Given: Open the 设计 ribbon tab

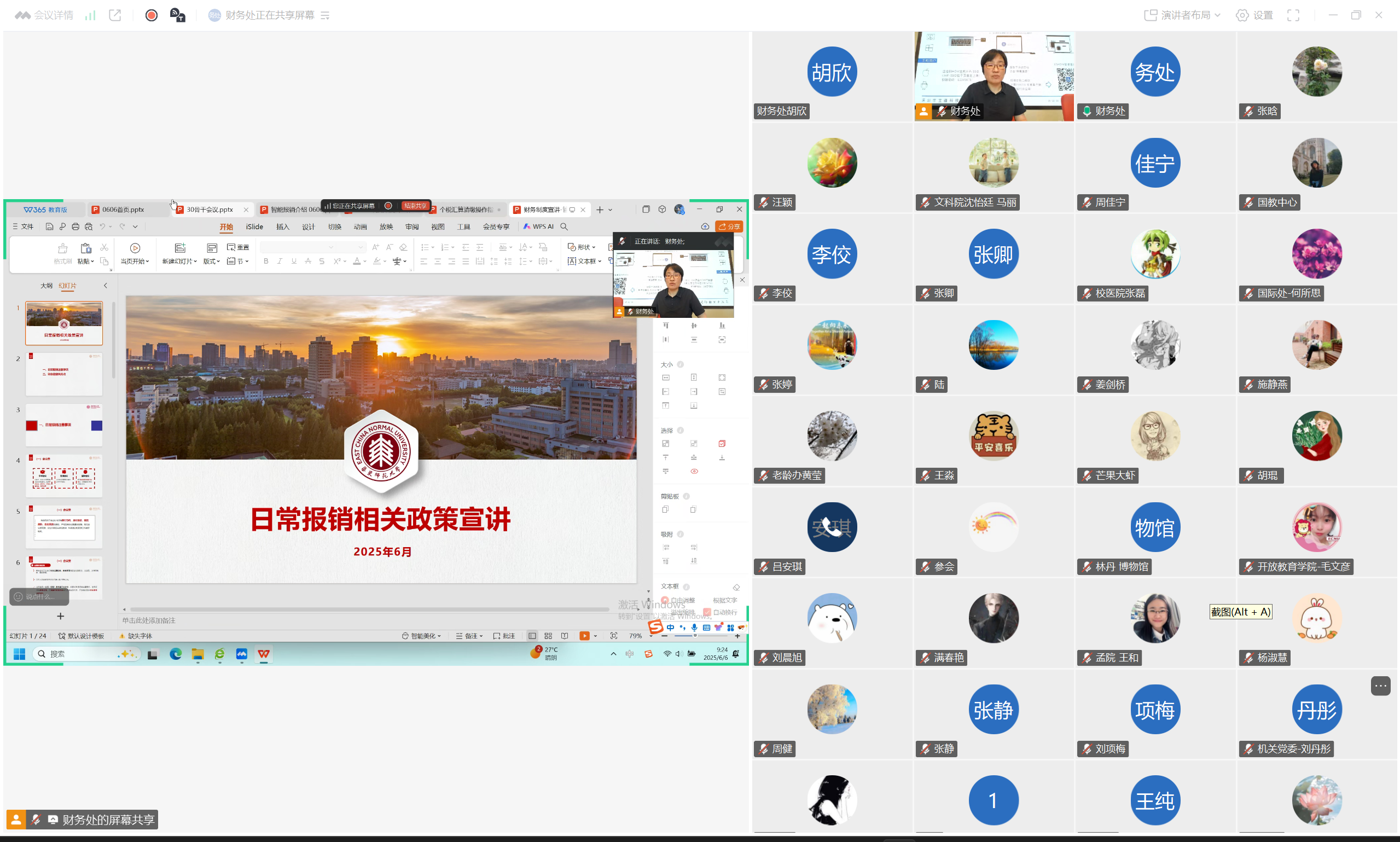Looking at the screenshot, I should tap(308, 227).
